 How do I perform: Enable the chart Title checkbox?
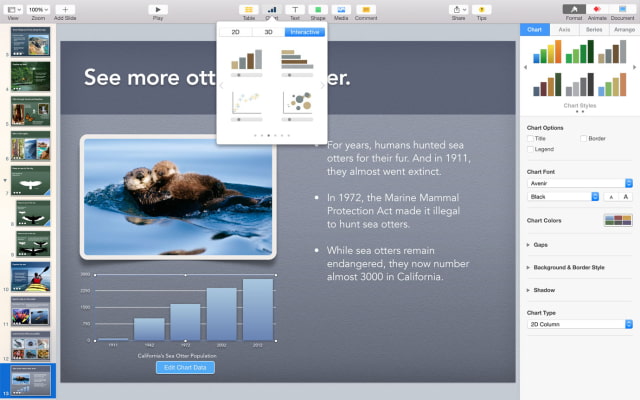(530, 139)
